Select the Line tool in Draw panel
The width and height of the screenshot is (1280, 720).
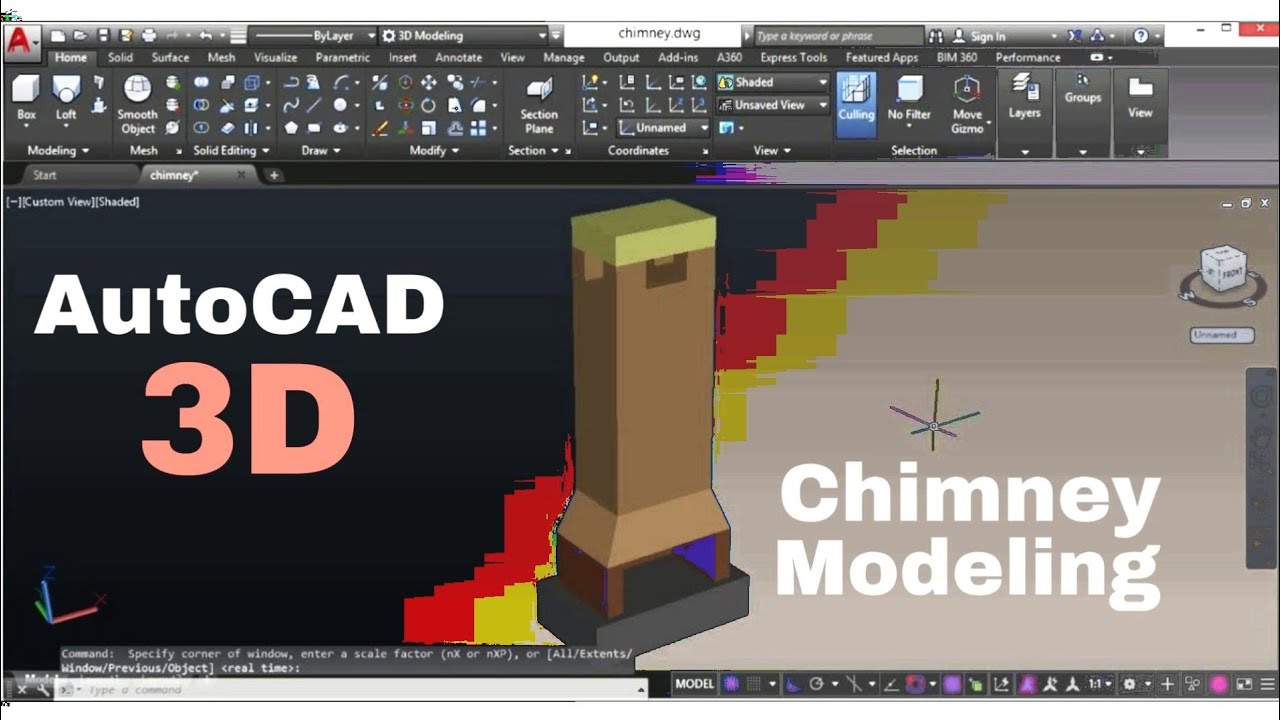tap(314, 105)
